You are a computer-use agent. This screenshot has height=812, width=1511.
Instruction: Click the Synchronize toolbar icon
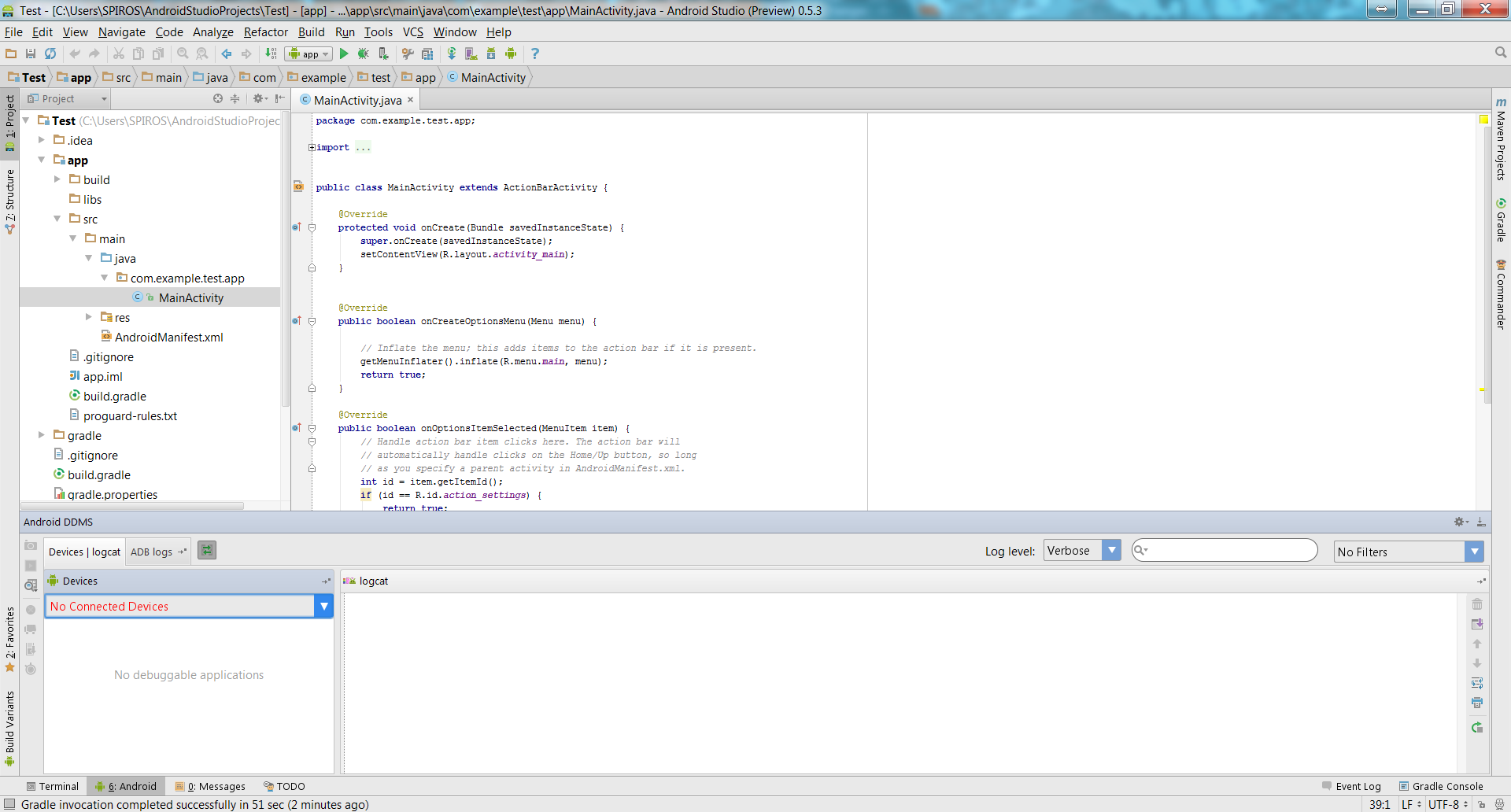click(50, 54)
